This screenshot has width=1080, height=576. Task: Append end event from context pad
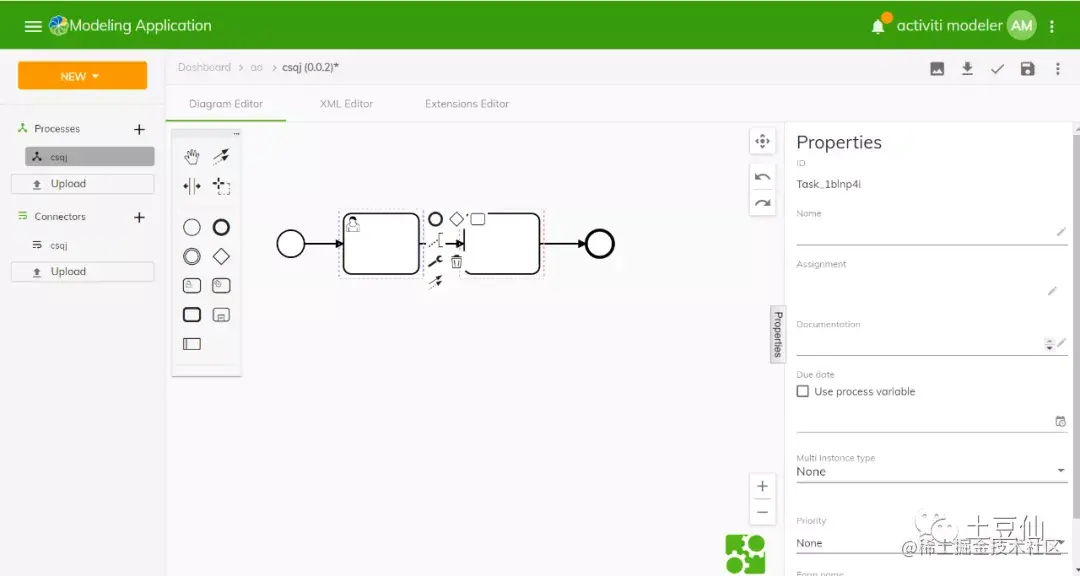pyautogui.click(x=435, y=219)
